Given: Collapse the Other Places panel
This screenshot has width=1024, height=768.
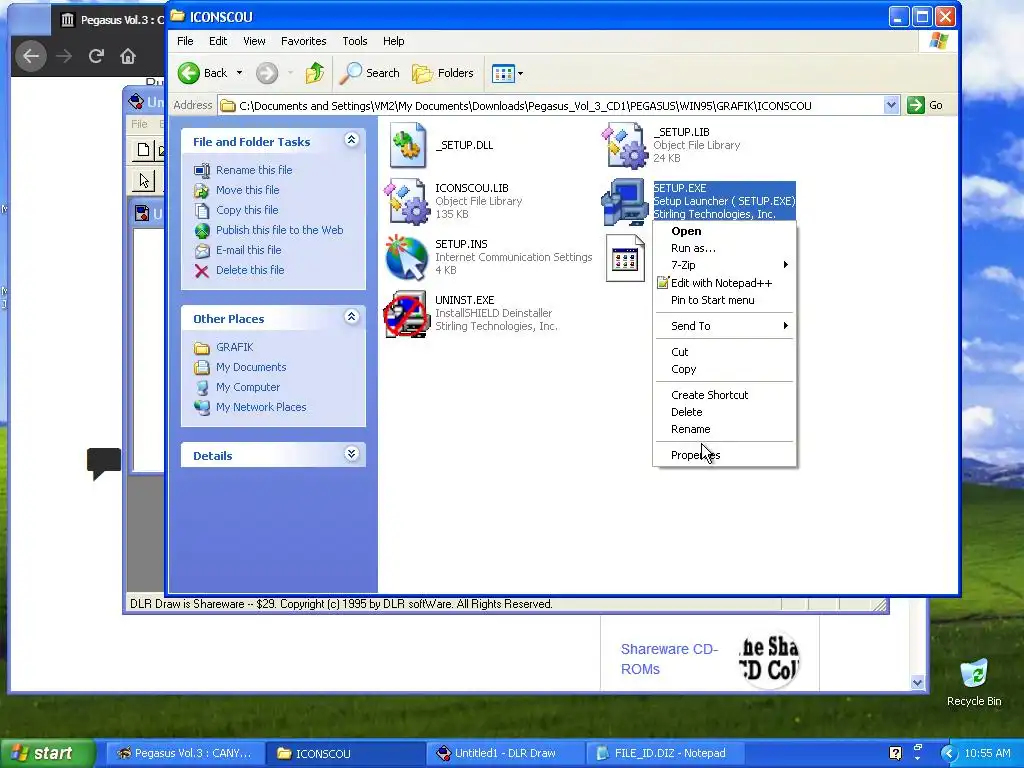Looking at the screenshot, I should [351, 317].
